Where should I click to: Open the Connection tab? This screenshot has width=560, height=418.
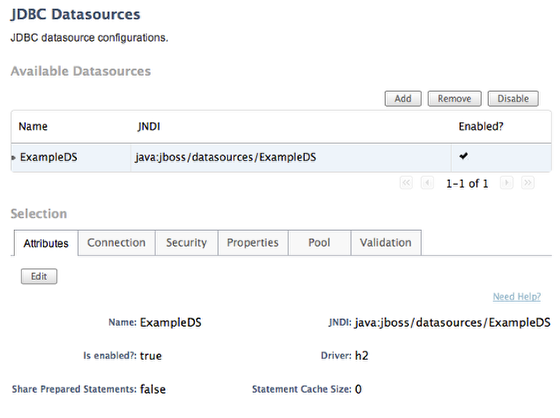point(116,243)
